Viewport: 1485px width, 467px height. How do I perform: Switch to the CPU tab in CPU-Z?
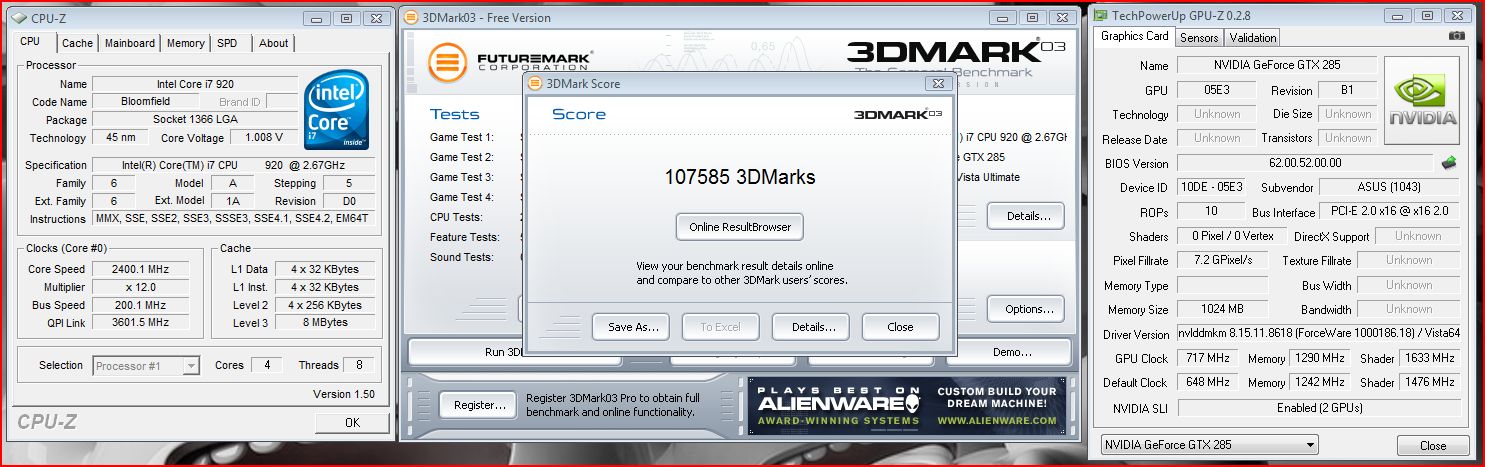30,41
